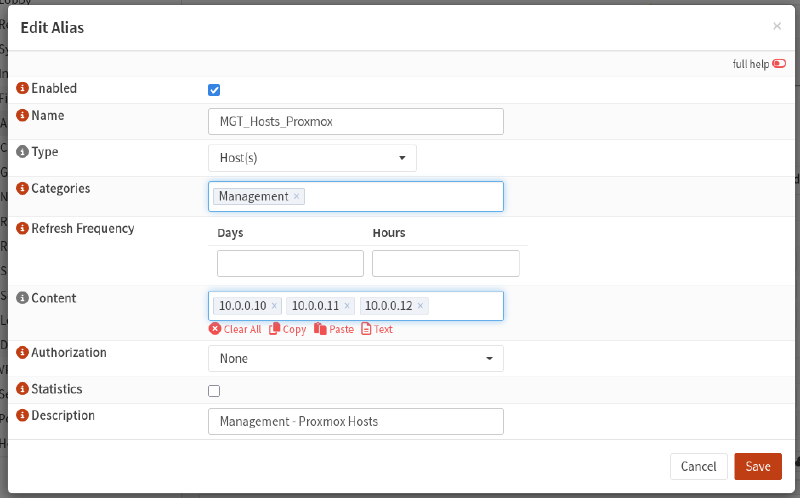
Task: Click the info icon next to Content
Action: 22,298
